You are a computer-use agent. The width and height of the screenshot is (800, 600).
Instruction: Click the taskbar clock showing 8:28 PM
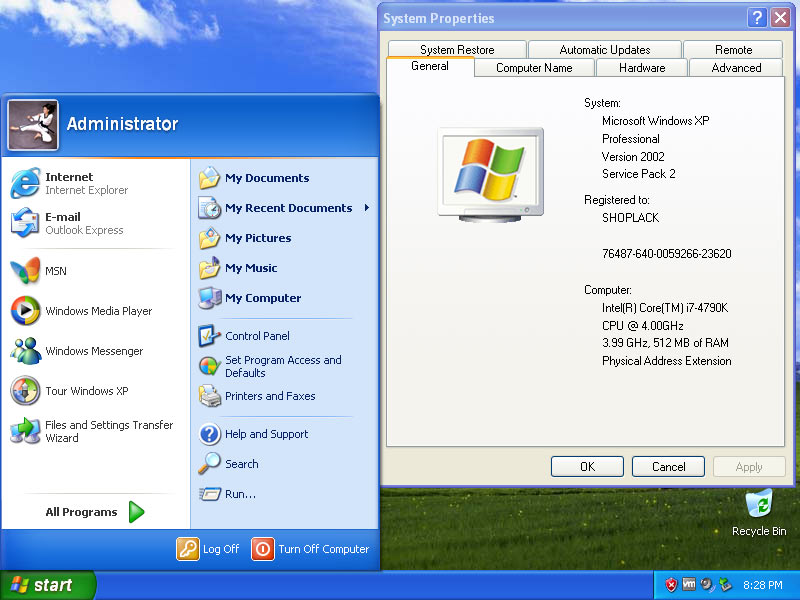pyautogui.click(x=763, y=585)
